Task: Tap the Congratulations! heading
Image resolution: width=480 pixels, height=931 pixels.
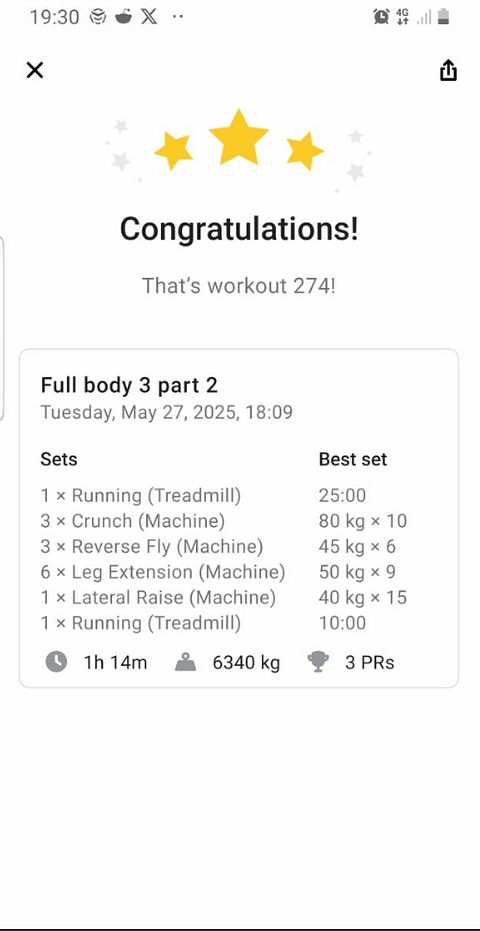Action: [x=239, y=229]
